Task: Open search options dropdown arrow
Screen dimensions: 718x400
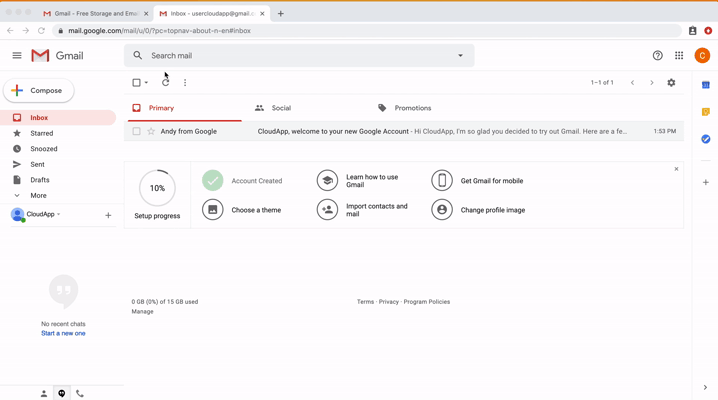Action: coord(460,56)
